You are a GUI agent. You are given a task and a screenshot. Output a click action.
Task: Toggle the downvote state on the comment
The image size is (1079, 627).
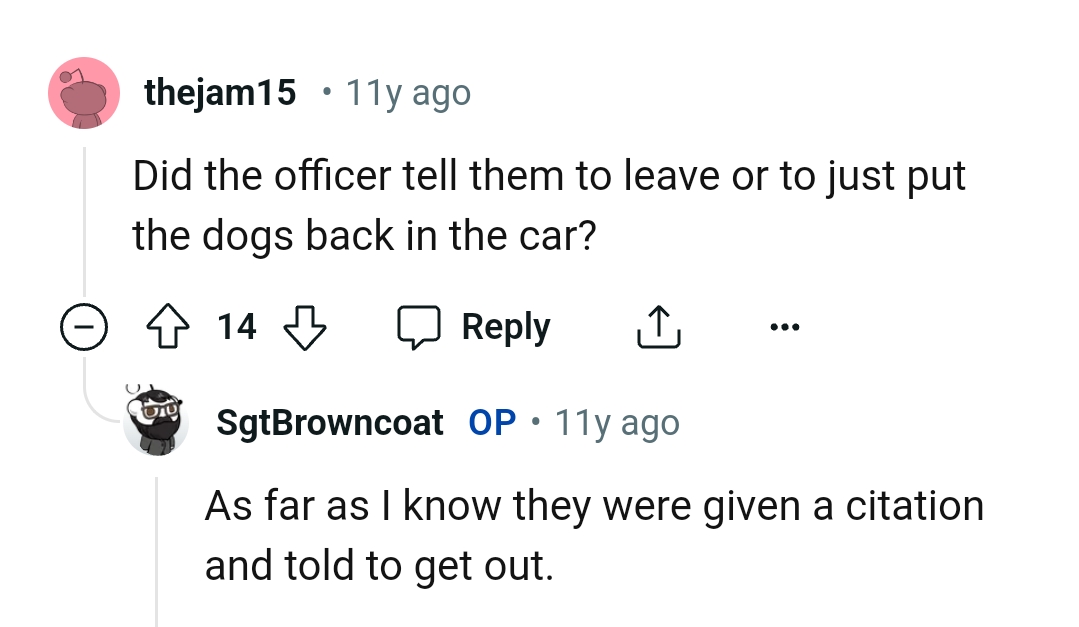(x=304, y=325)
